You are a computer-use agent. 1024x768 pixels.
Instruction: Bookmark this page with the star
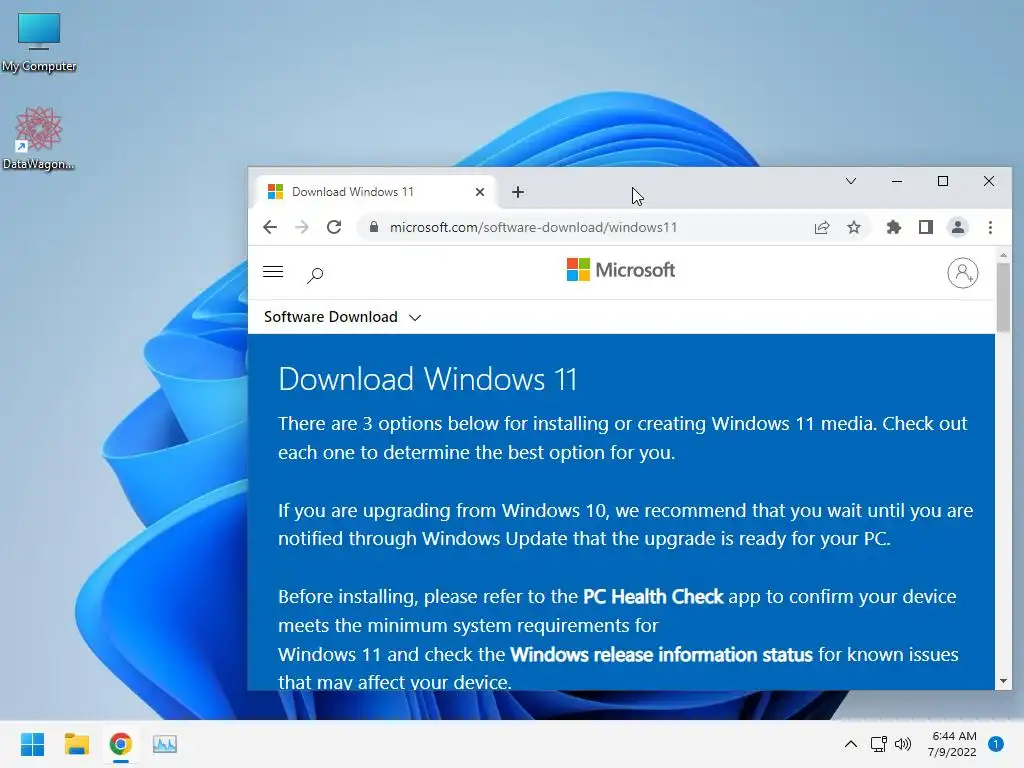[854, 227]
